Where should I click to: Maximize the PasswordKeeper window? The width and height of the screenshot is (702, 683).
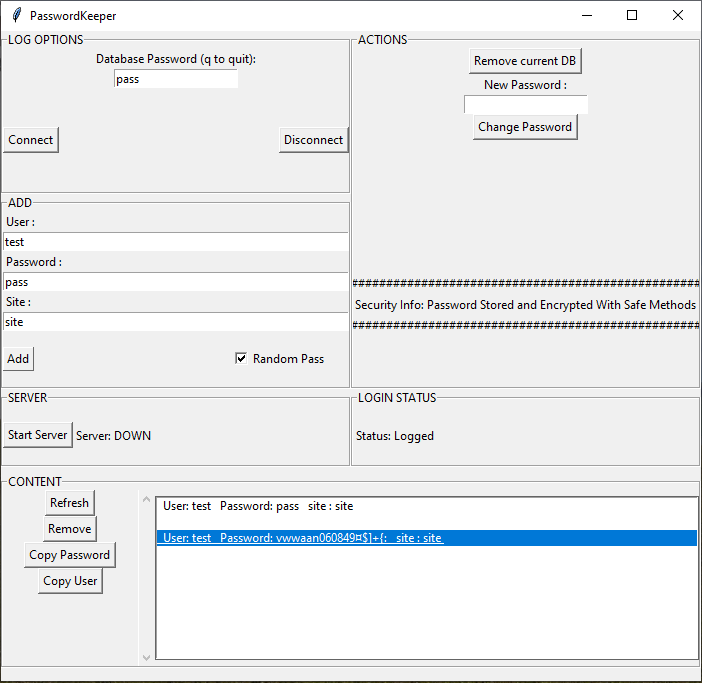632,16
